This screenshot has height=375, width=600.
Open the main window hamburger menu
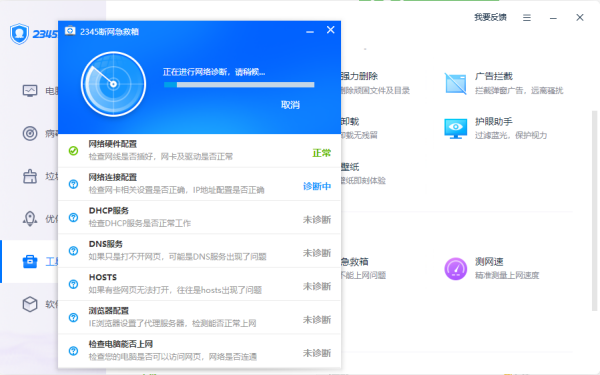527,18
